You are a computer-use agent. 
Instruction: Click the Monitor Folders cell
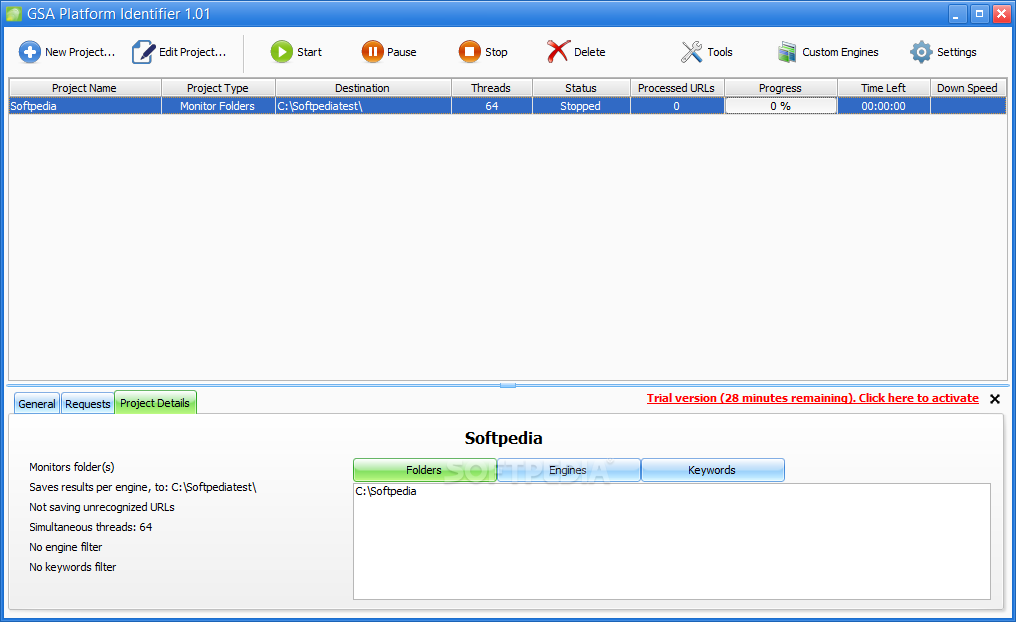[218, 106]
